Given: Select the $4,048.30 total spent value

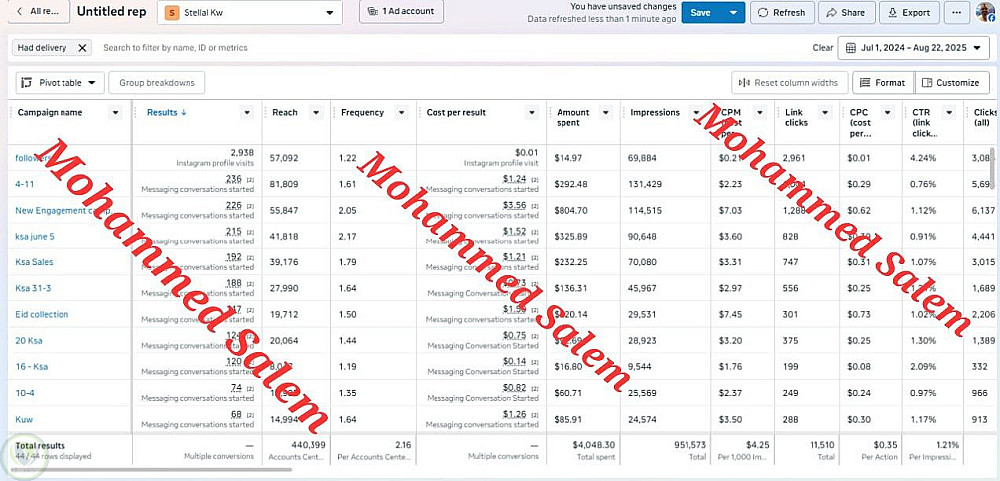Looking at the screenshot, I should 594,445.
